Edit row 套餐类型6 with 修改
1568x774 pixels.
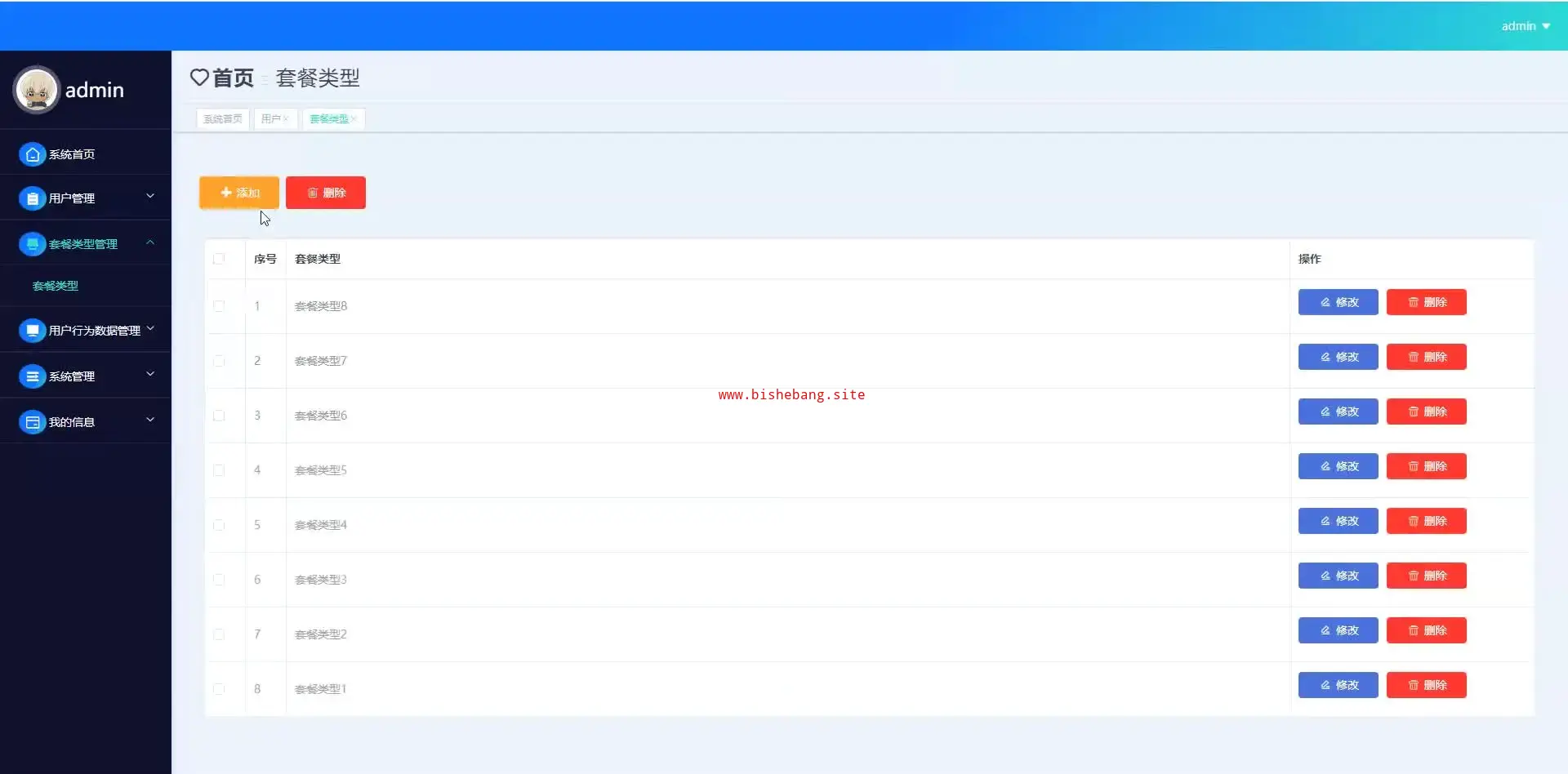(x=1339, y=411)
